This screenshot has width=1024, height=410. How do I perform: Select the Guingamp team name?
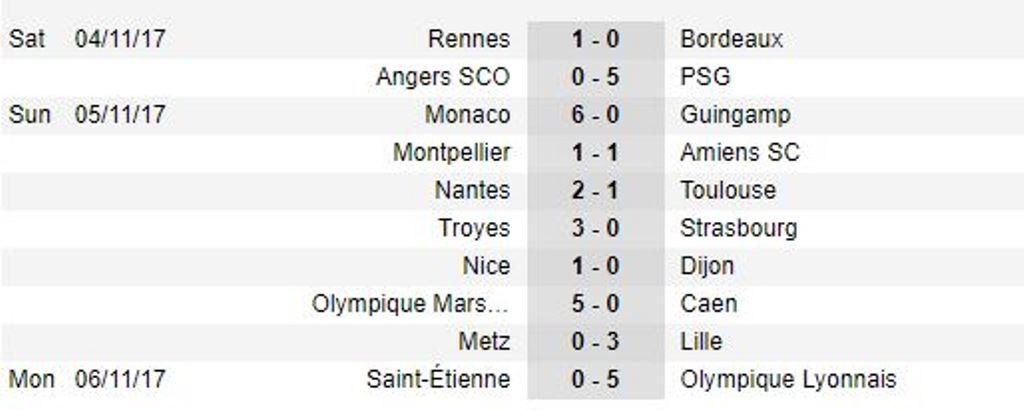[x=735, y=115]
